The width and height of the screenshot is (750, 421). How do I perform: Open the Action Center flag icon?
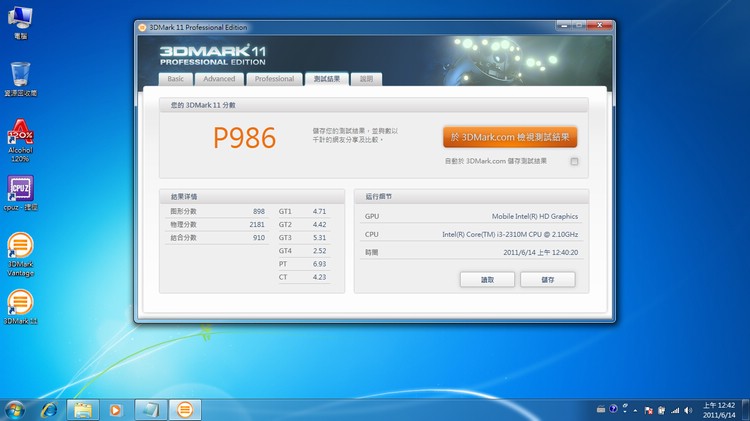(x=649, y=410)
